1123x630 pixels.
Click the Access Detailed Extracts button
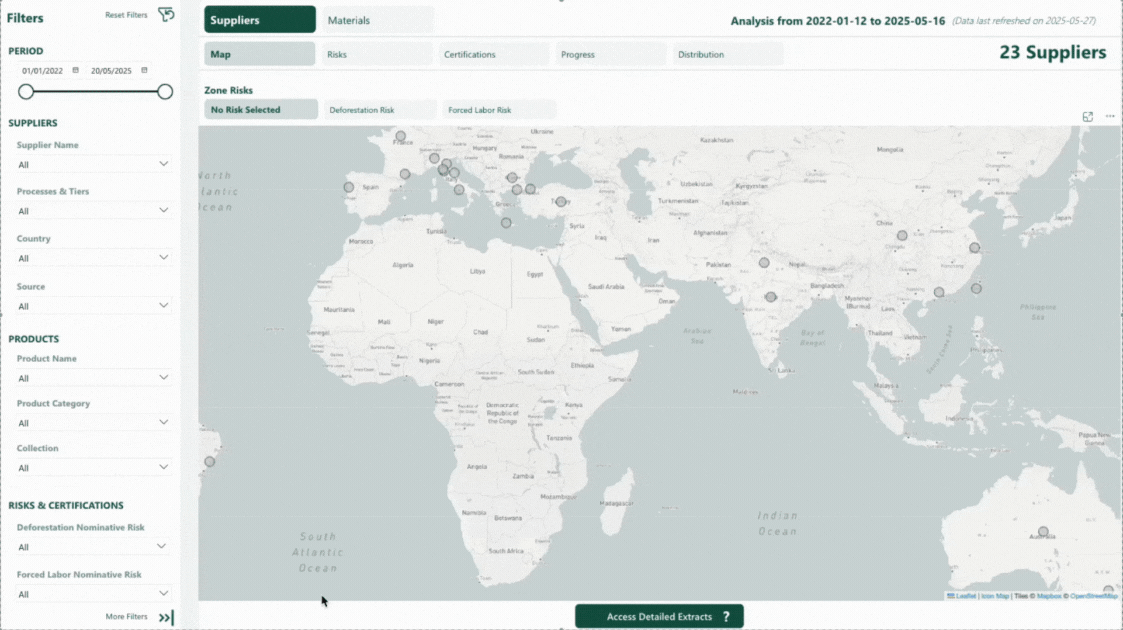[x=658, y=617]
